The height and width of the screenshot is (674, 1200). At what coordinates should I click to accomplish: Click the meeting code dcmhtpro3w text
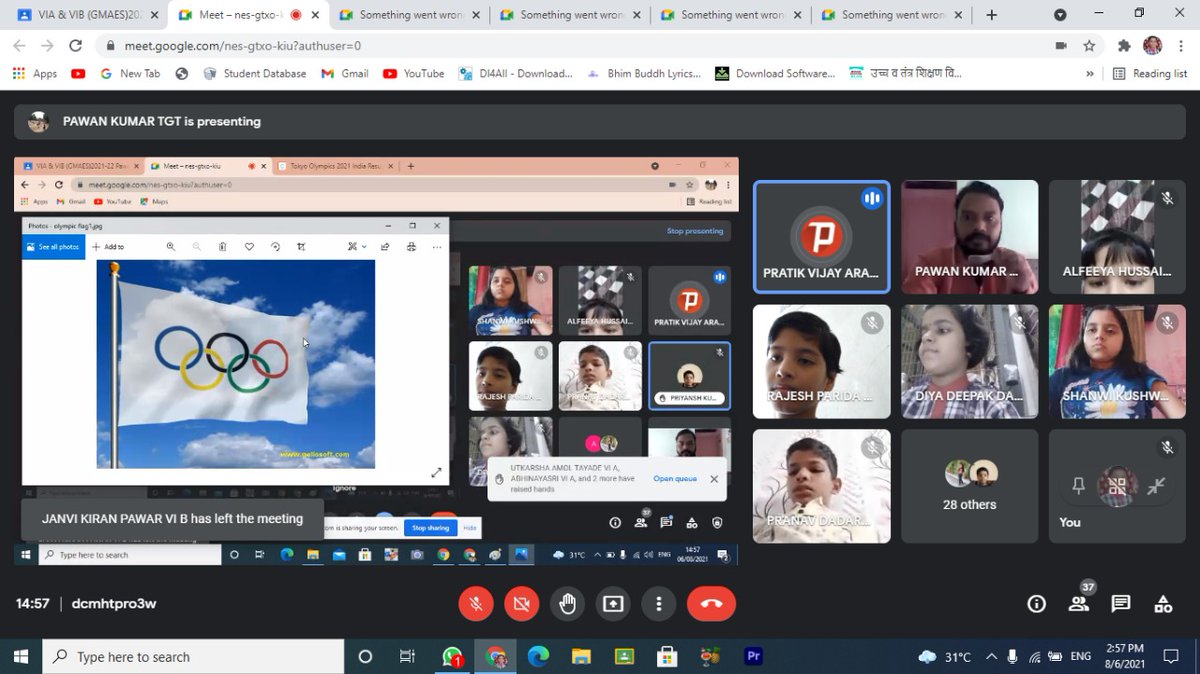tap(114, 604)
